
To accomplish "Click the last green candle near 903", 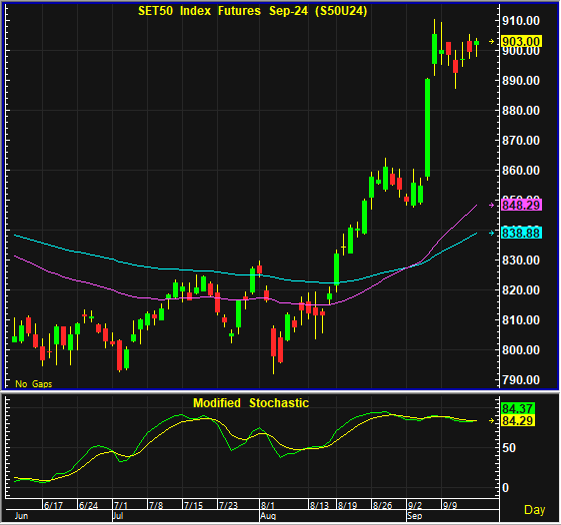I will tap(477, 43).
